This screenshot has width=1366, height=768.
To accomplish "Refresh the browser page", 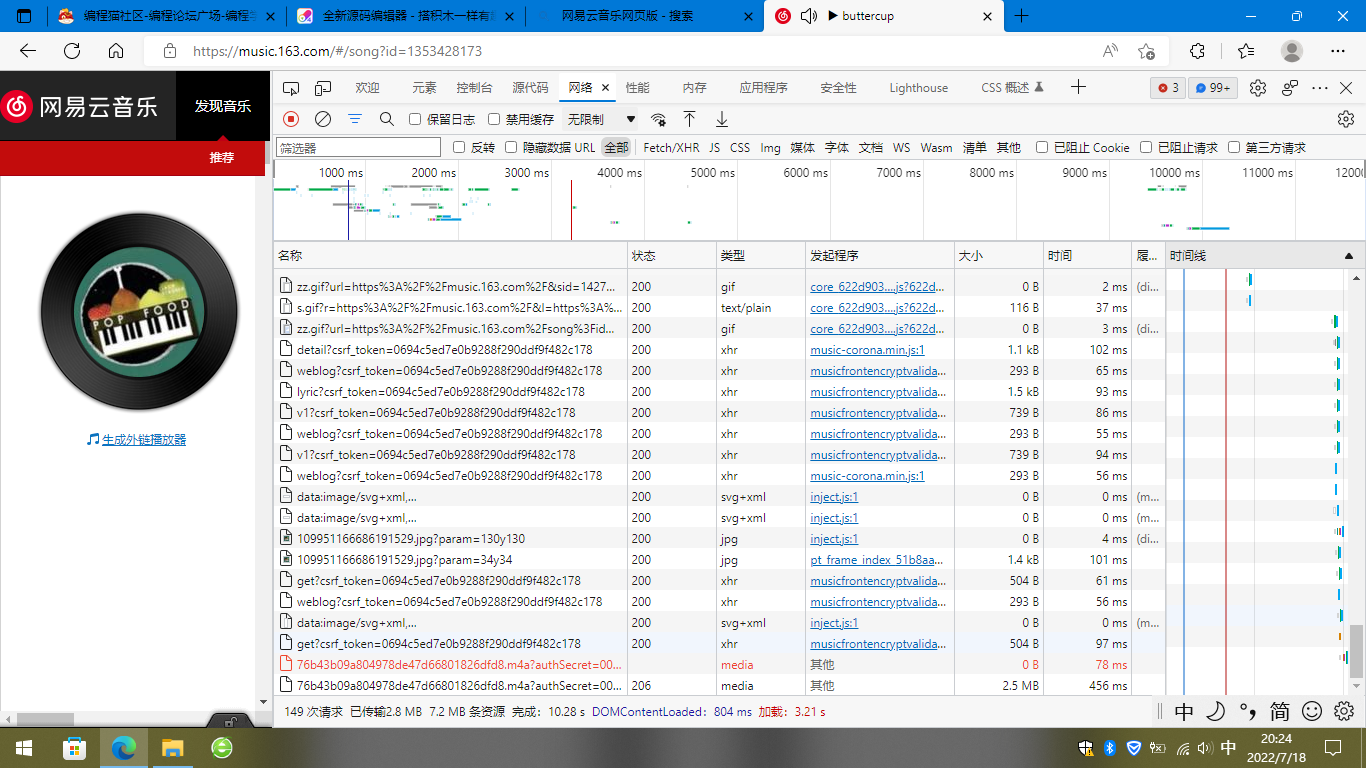I will click(72, 51).
